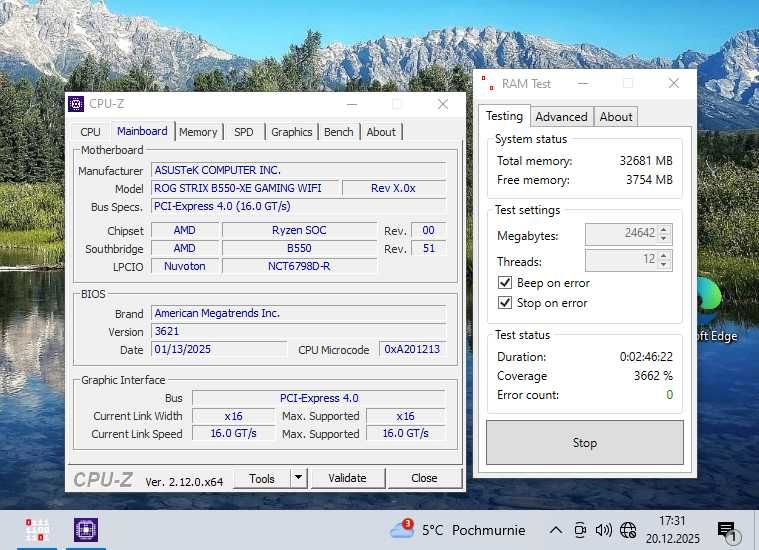Screen dimensions: 759x550
Task: Click the CPU-Z title bar icon
Action: pyautogui.click(x=76, y=104)
